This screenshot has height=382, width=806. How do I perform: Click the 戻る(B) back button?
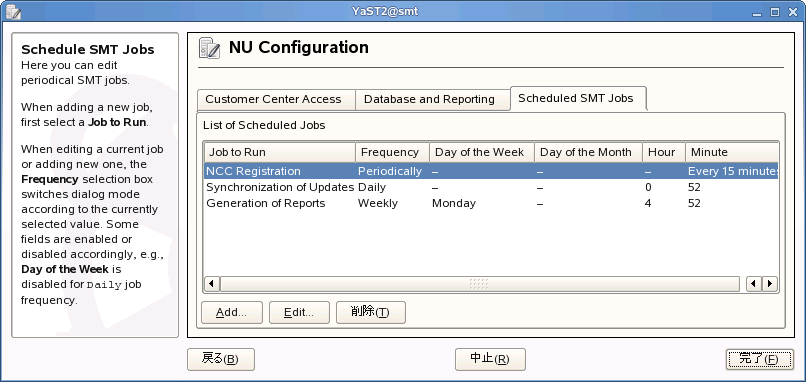point(221,359)
